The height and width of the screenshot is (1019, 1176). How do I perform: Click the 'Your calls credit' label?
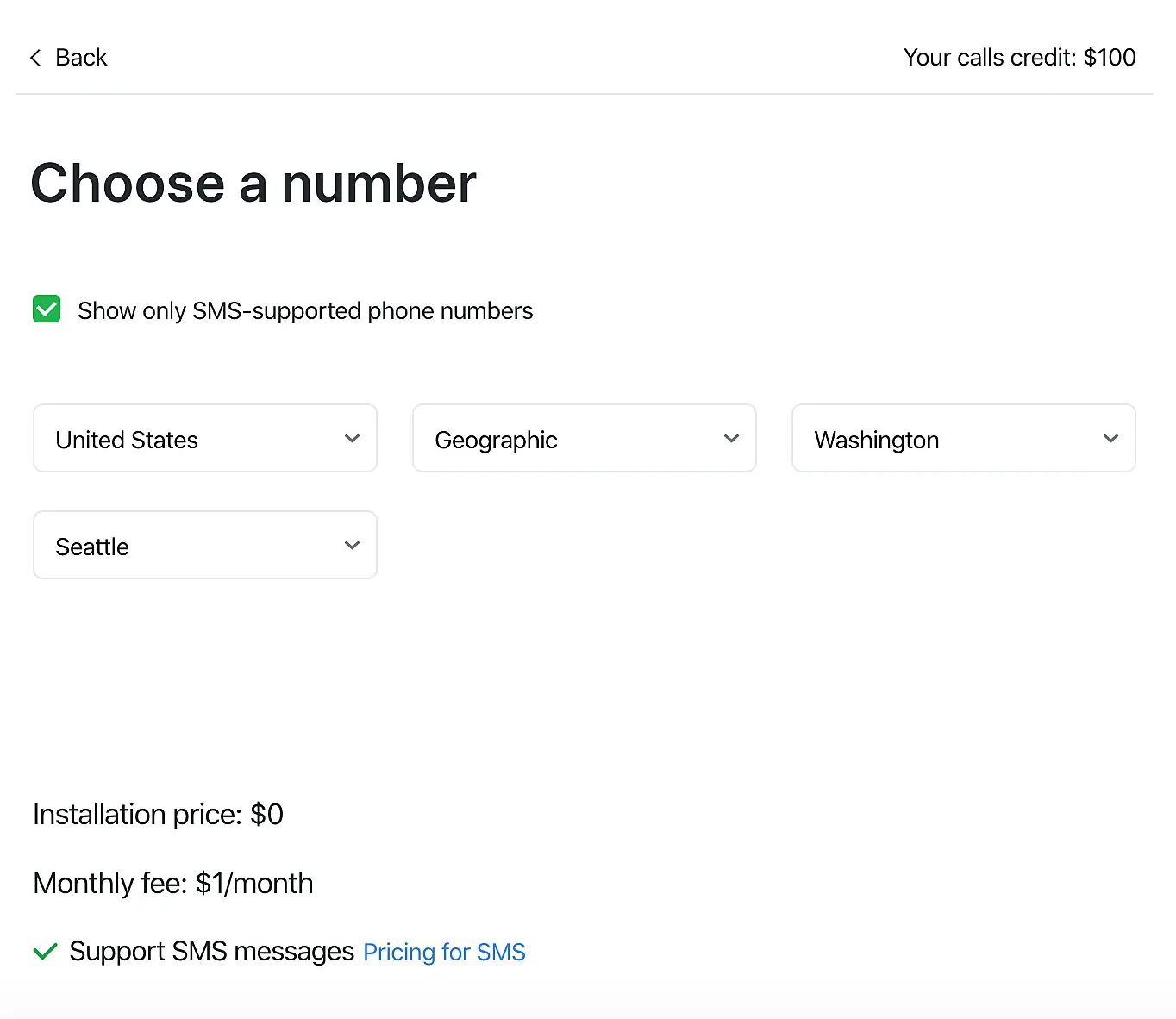tap(990, 58)
